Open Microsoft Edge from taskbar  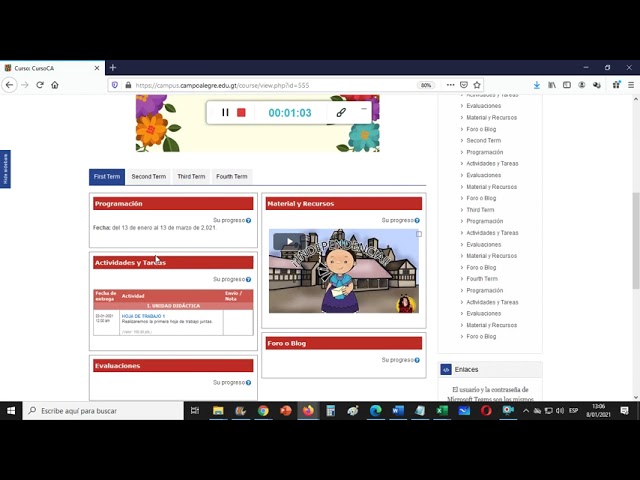point(376,411)
